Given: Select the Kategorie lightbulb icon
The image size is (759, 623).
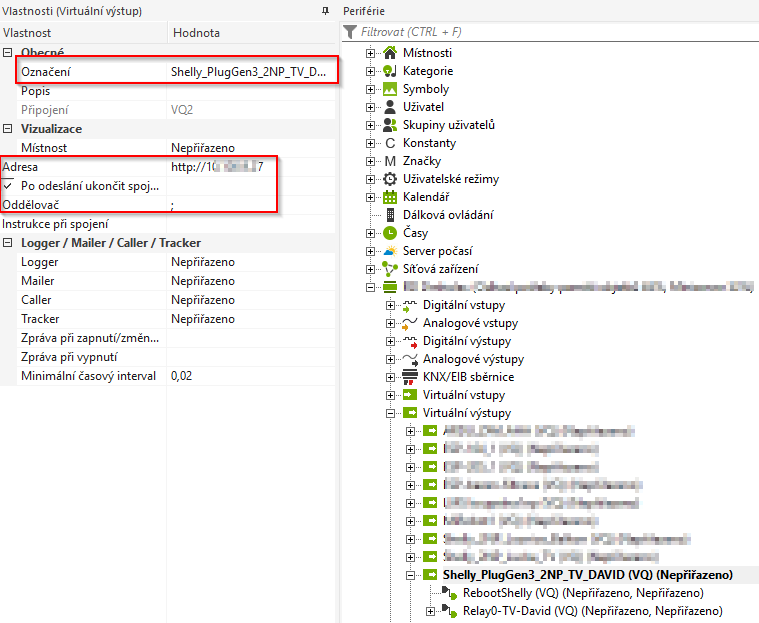Looking at the screenshot, I should tap(390, 71).
